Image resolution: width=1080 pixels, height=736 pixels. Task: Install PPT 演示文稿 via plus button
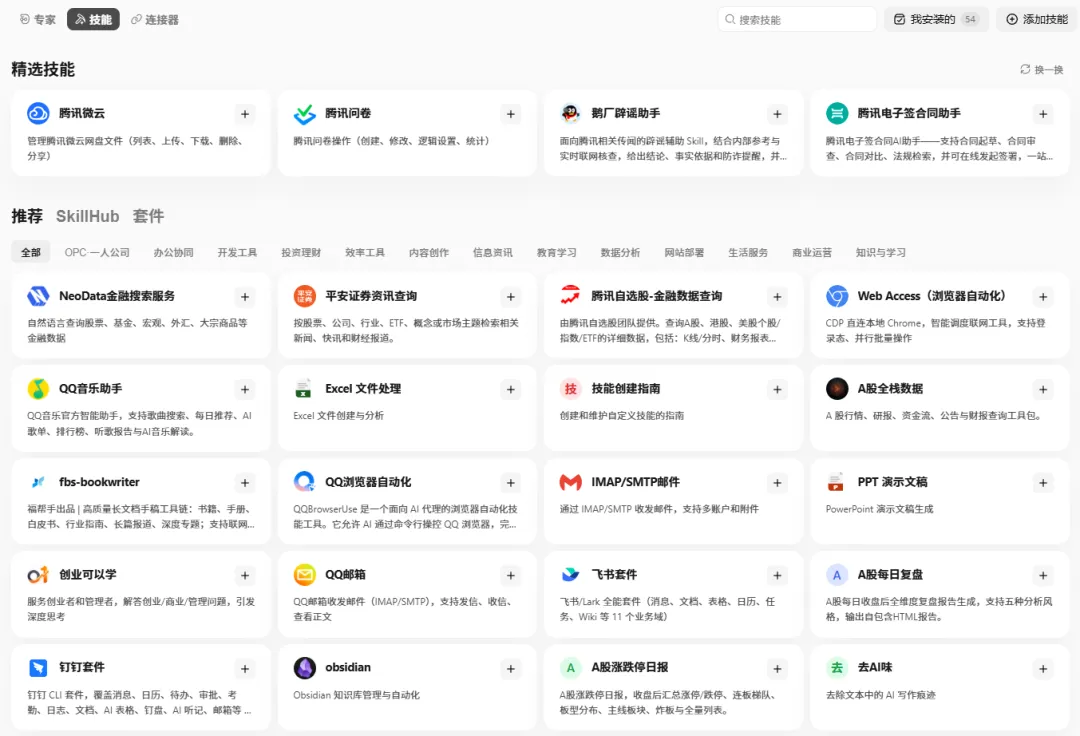pos(1043,483)
